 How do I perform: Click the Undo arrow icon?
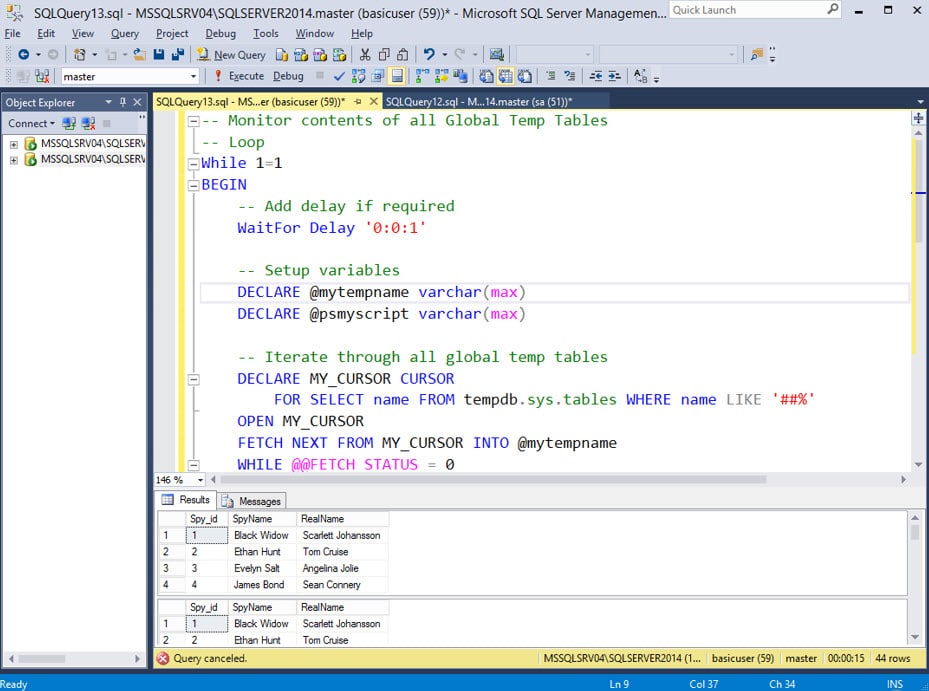(x=429, y=55)
